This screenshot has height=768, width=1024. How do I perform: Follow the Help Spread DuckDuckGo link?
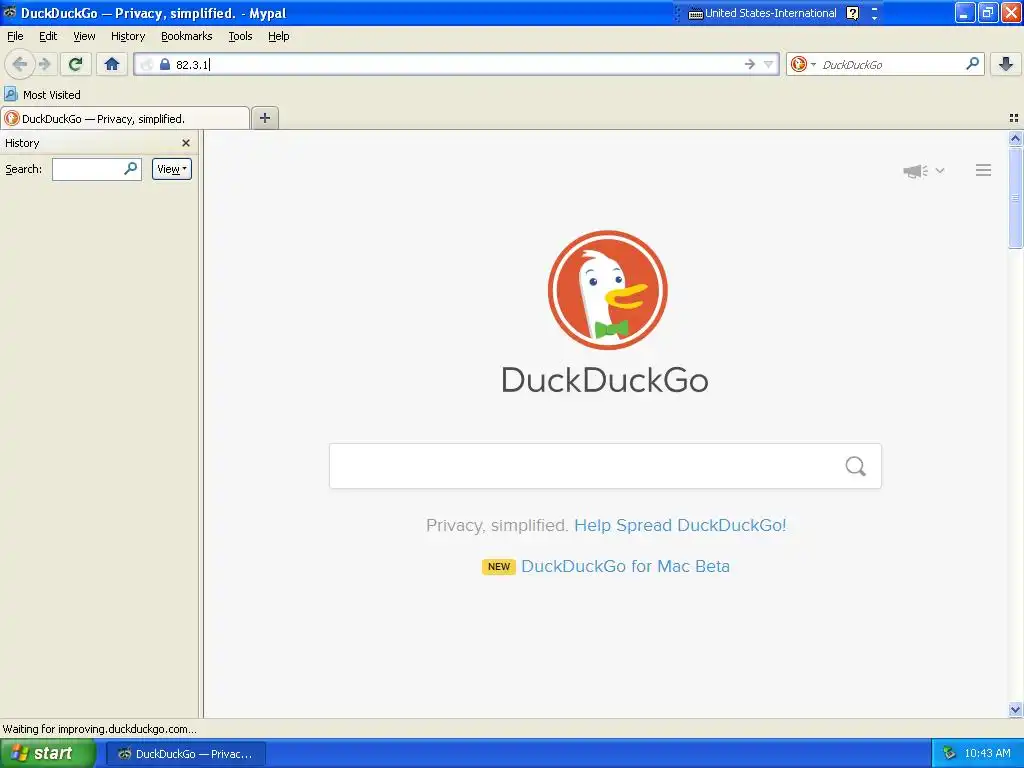pyautogui.click(x=680, y=525)
